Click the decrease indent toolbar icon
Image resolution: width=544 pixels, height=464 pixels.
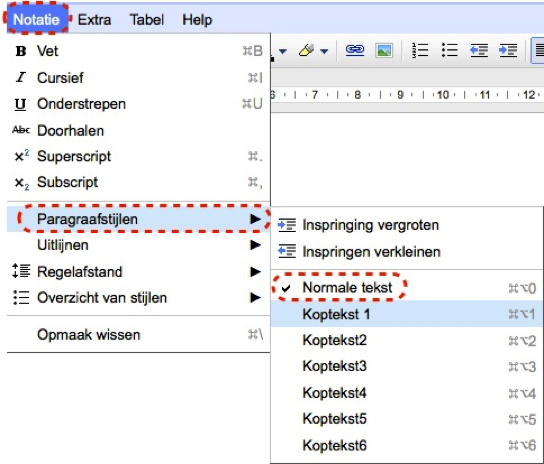pyautogui.click(x=479, y=51)
